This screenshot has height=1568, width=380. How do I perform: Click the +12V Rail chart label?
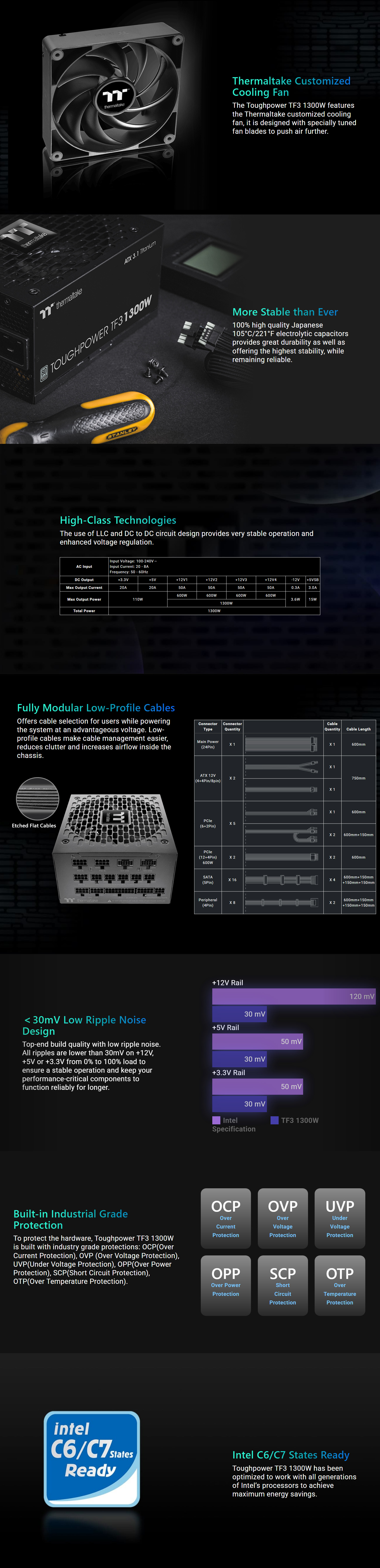227,983
